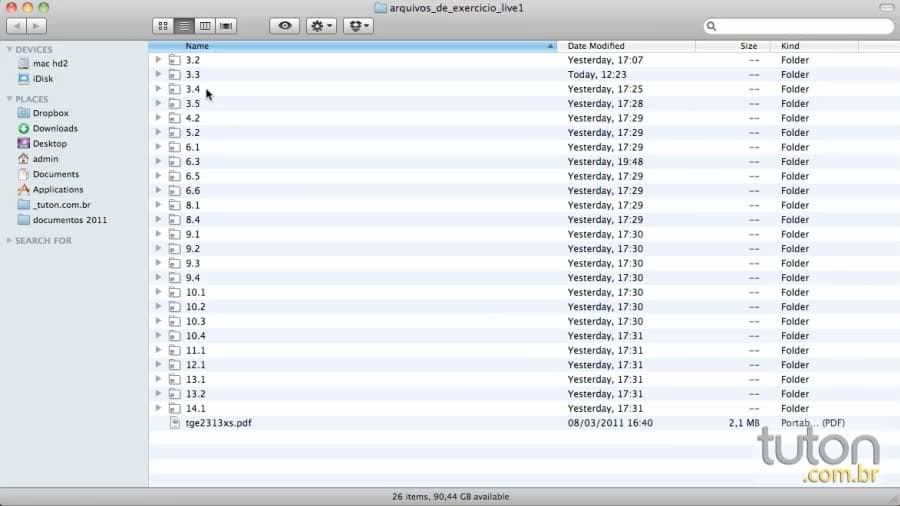Expand the 3.3 folder
900x506 pixels.
point(158,74)
